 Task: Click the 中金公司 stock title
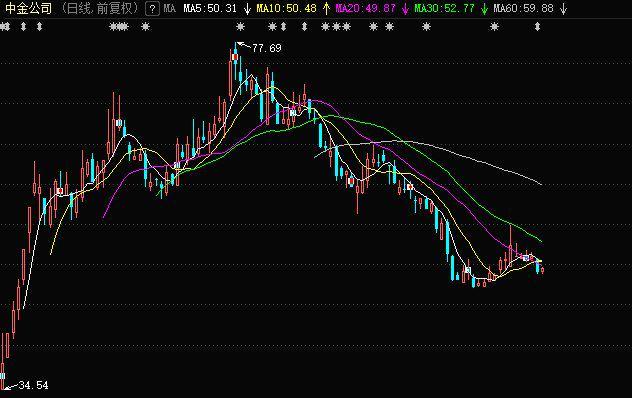(x=29, y=8)
